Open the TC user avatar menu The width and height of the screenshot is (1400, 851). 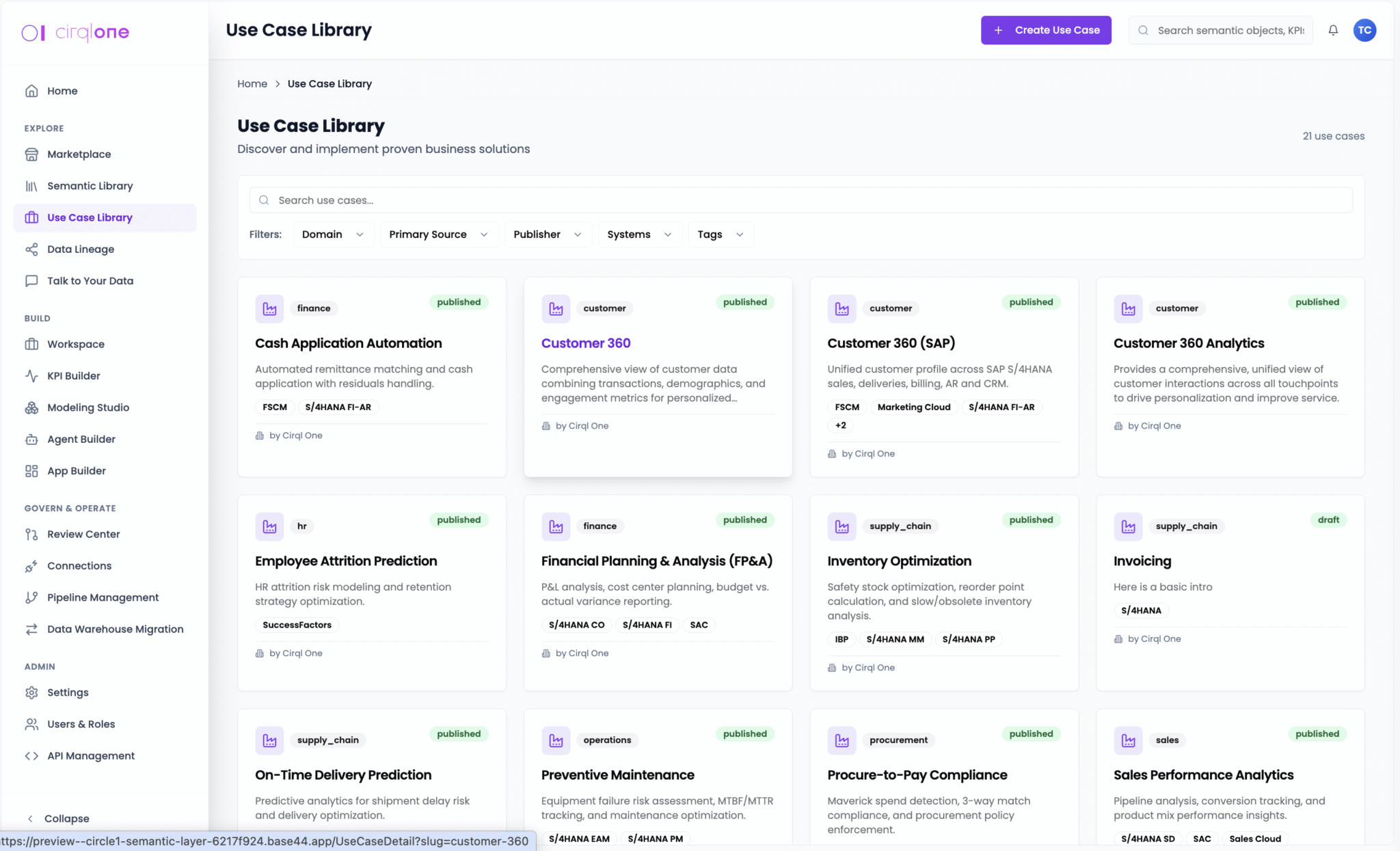click(x=1364, y=30)
